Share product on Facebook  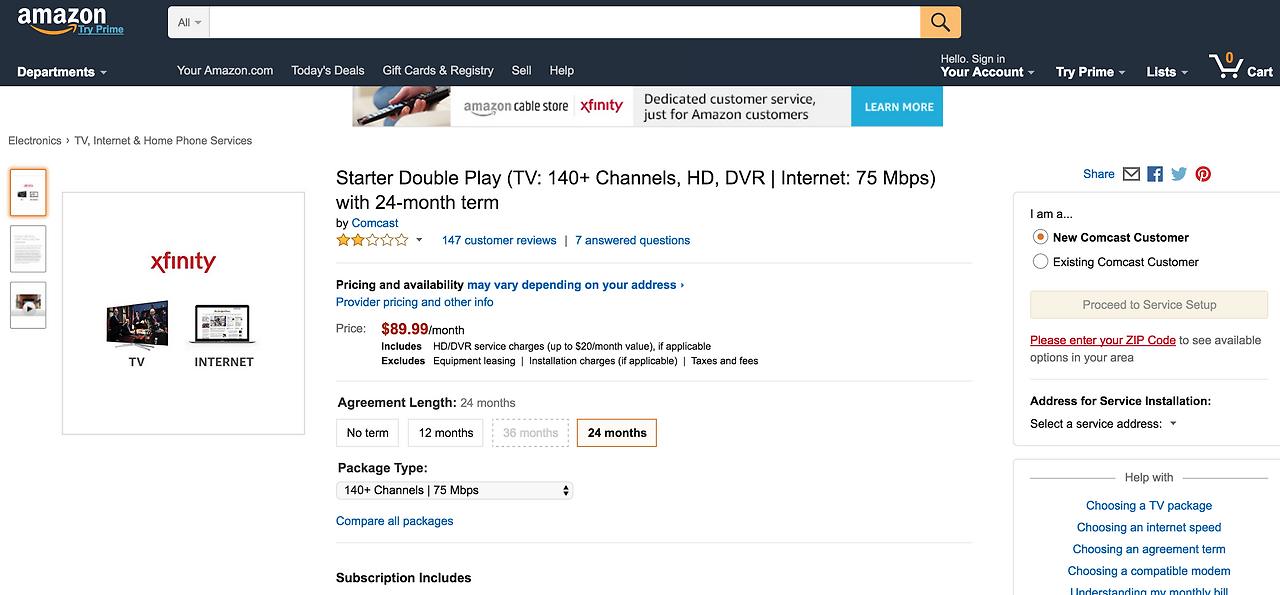point(1155,174)
